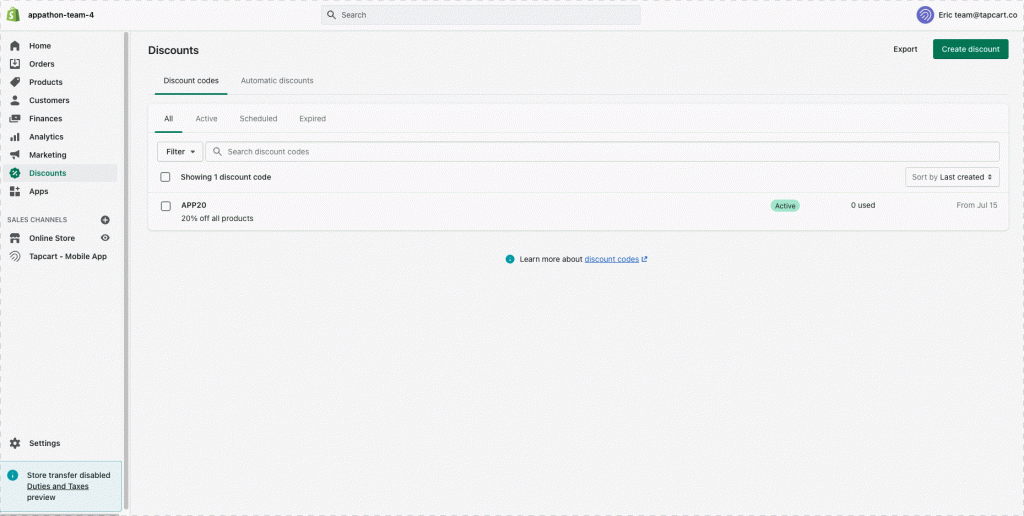1024x516 pixels.
Task: Click the Home icon in sidebar
Action: tap(15, 46)
